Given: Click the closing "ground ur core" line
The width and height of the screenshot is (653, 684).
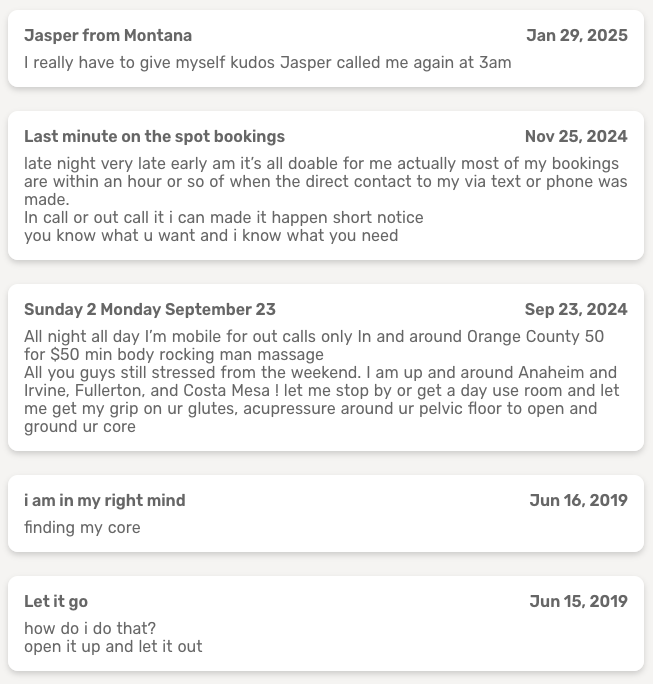Looking at the screenshot, I should pyautogui.click(x=80, y=427).
